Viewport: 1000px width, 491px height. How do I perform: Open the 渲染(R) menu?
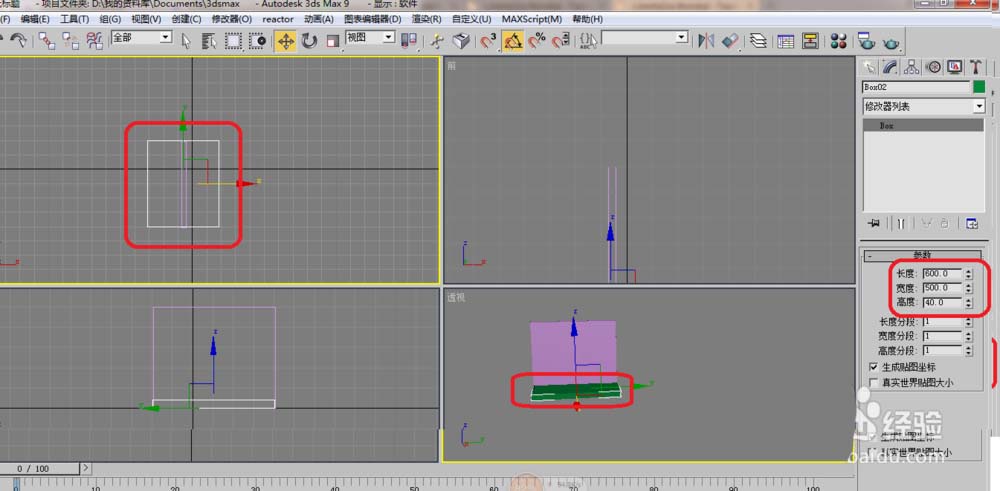[427, 19]
